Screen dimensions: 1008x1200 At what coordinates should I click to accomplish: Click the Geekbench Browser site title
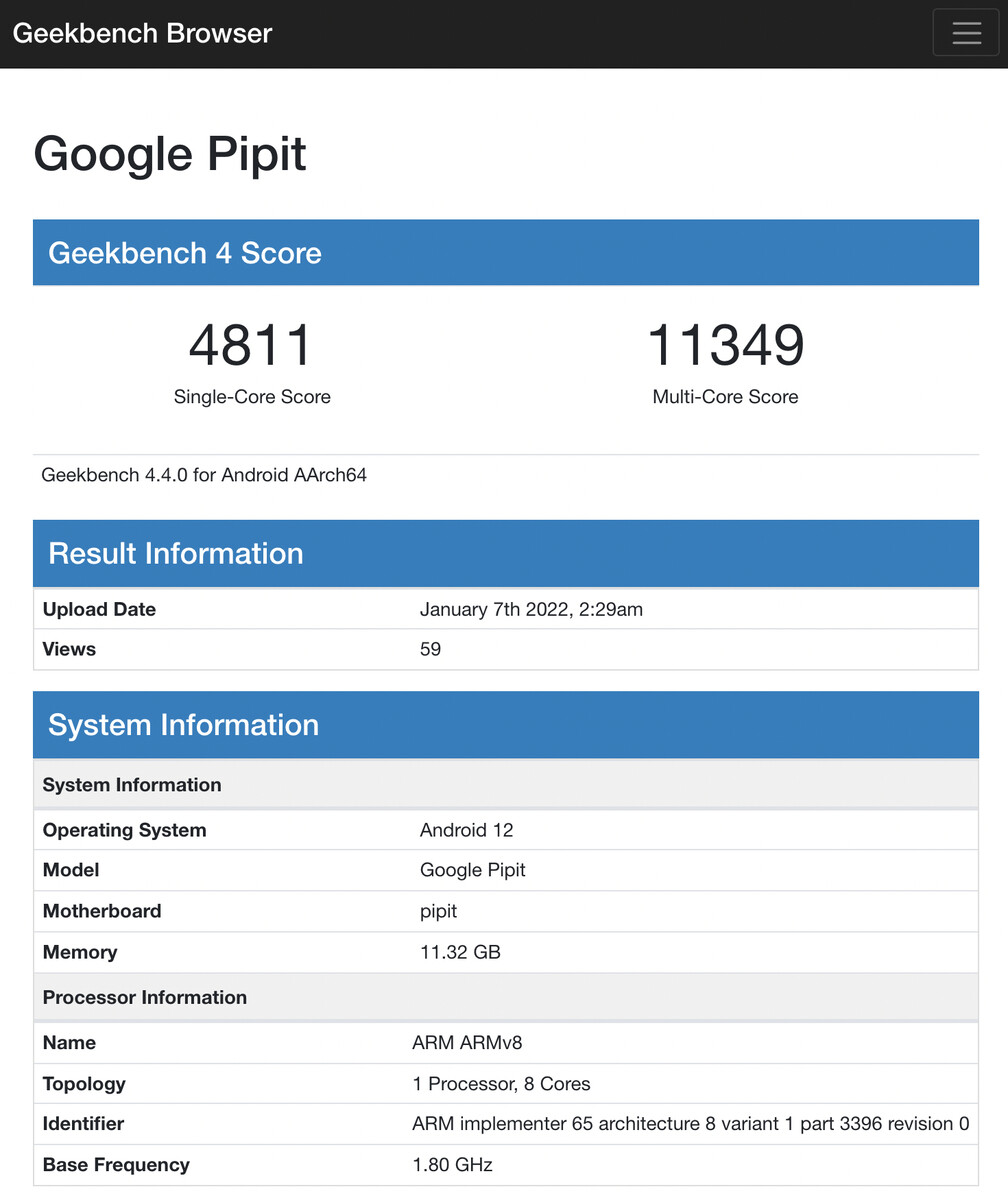(142, 33)
